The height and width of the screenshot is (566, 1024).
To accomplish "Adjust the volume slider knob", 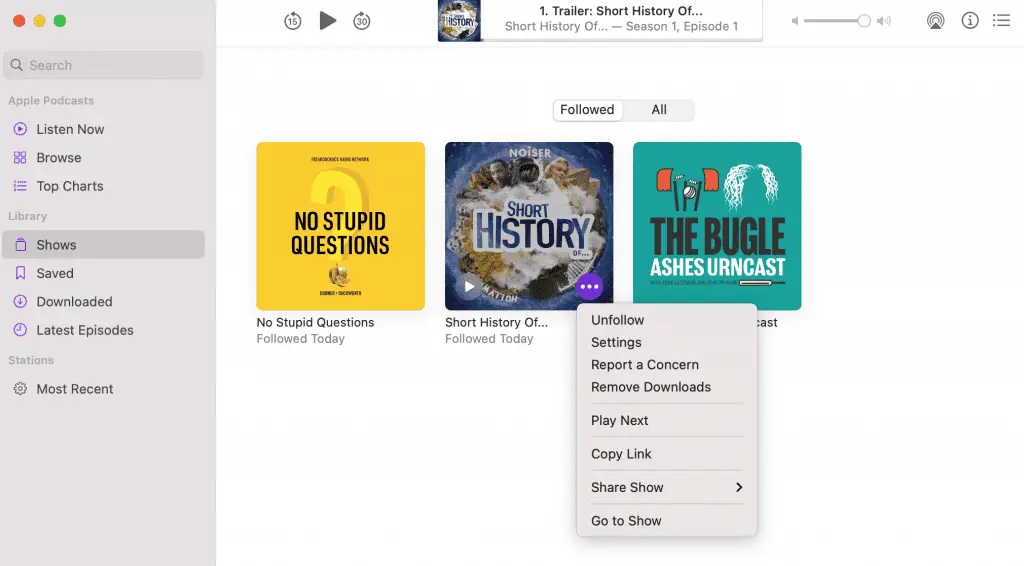I will point(863,21).
